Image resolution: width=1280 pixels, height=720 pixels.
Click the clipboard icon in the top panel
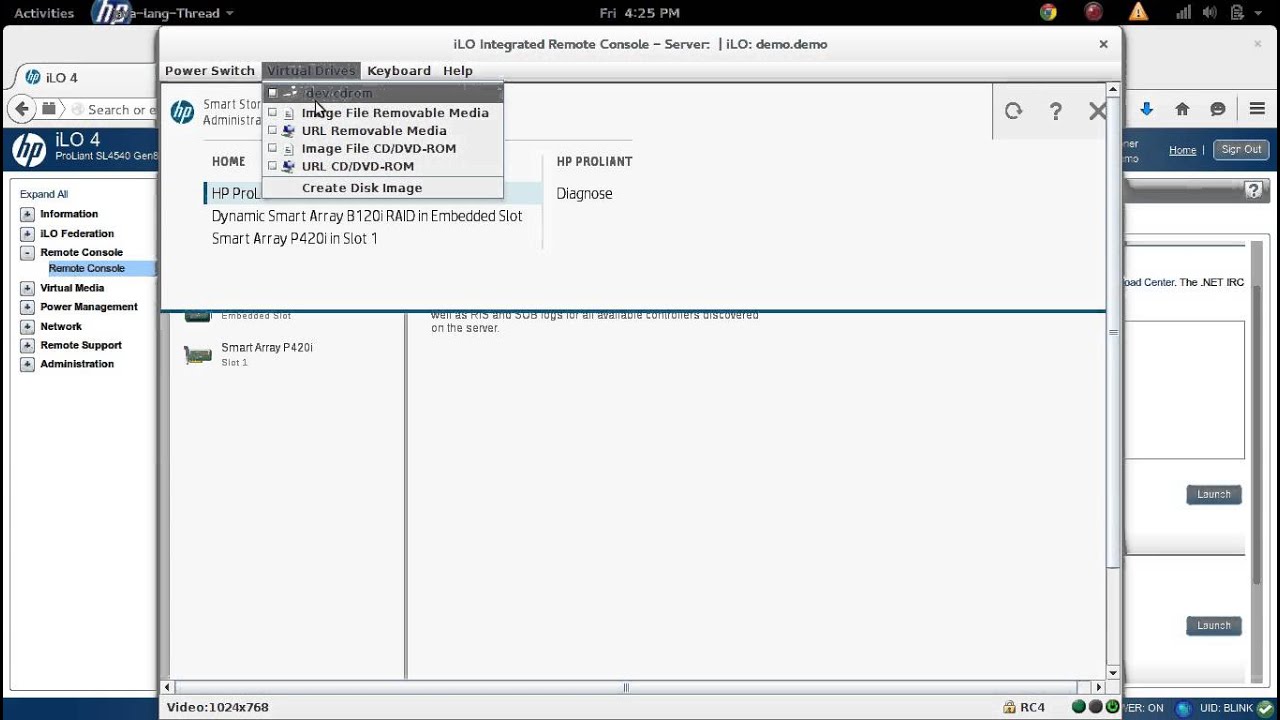[x=1238, y=13]
